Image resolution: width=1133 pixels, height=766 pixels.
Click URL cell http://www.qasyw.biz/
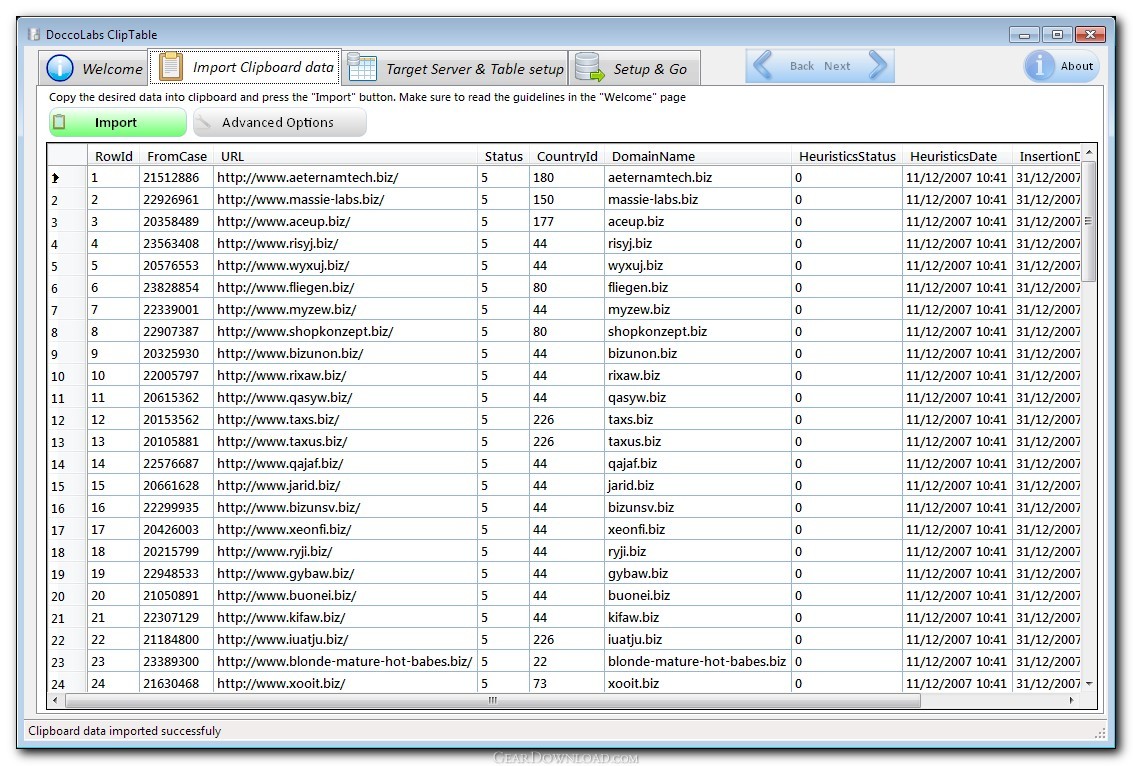(345, 397)
